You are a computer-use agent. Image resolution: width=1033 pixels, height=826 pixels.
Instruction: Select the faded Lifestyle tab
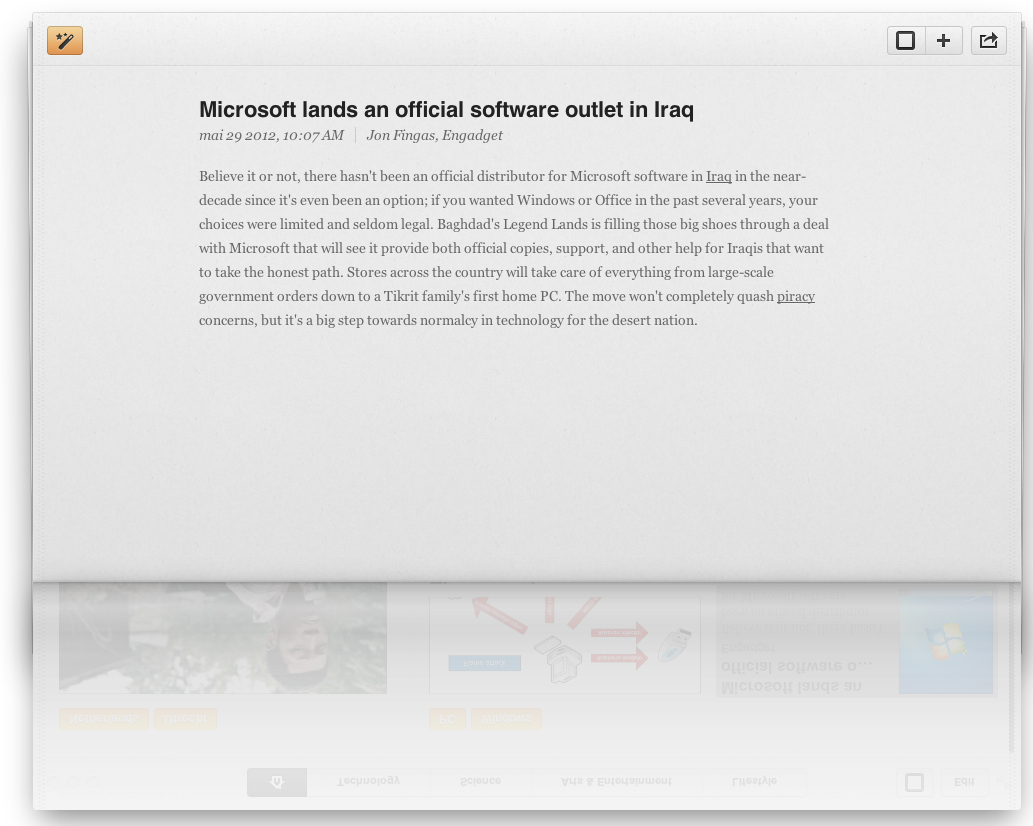pos(753,781)
